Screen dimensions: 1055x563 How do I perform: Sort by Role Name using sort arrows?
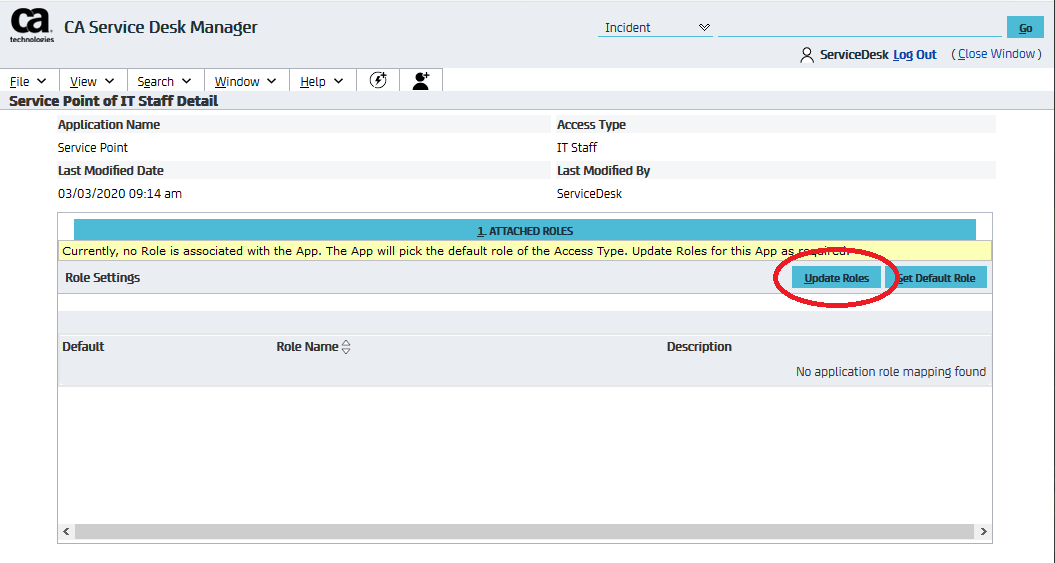click(346, 347)
